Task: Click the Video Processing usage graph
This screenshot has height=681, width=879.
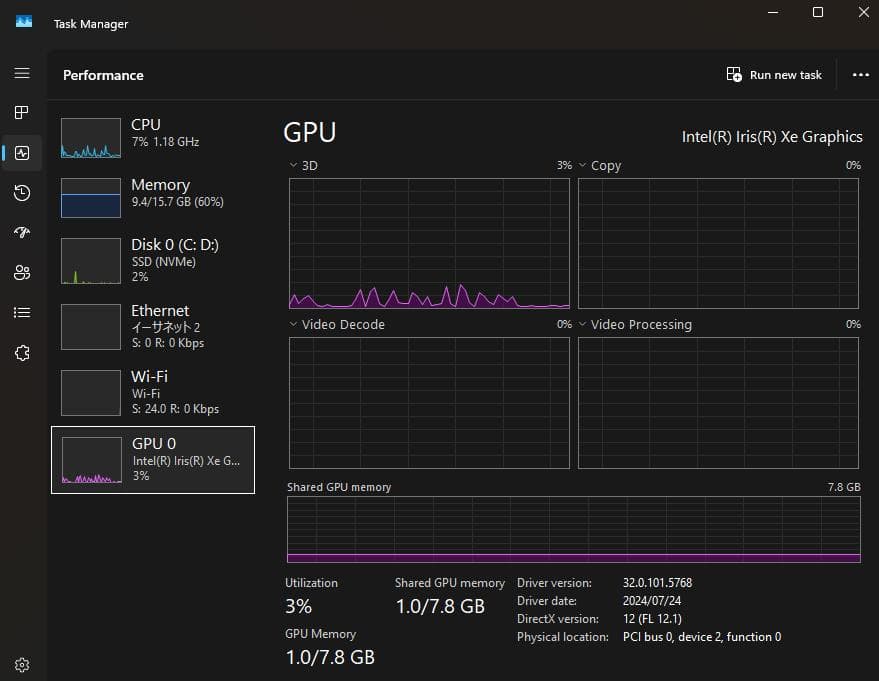Action: click(718, 402)
